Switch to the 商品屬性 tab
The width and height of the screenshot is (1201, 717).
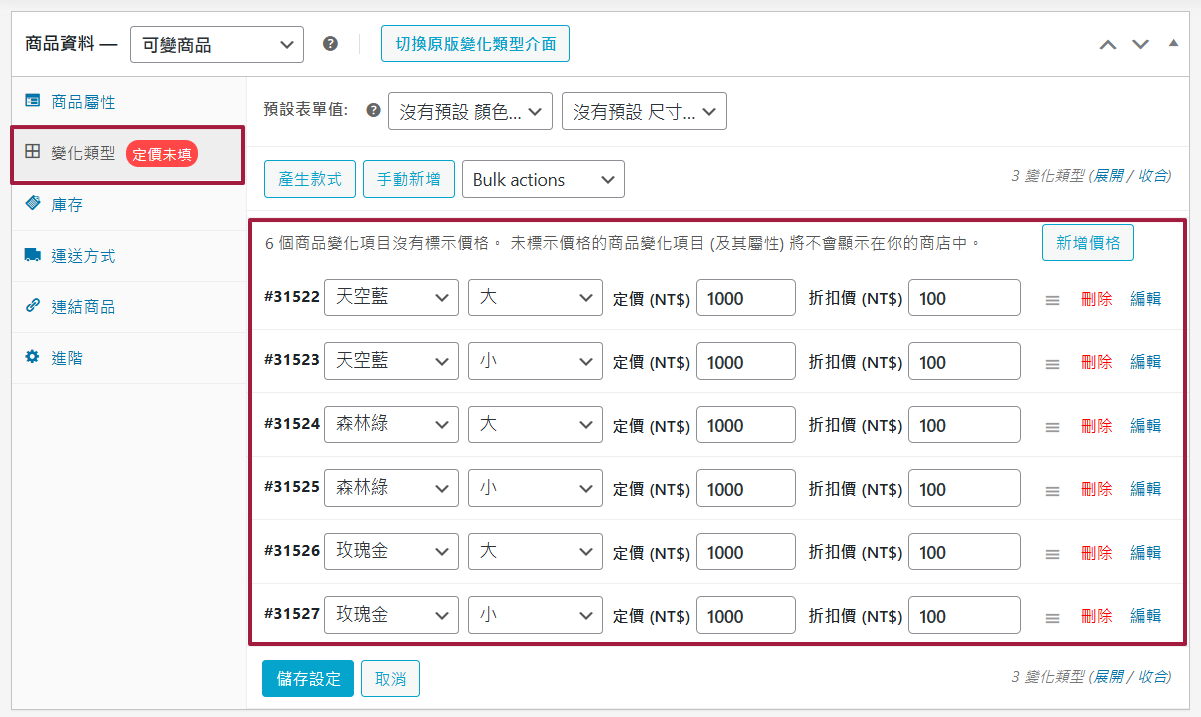[83, 102]
